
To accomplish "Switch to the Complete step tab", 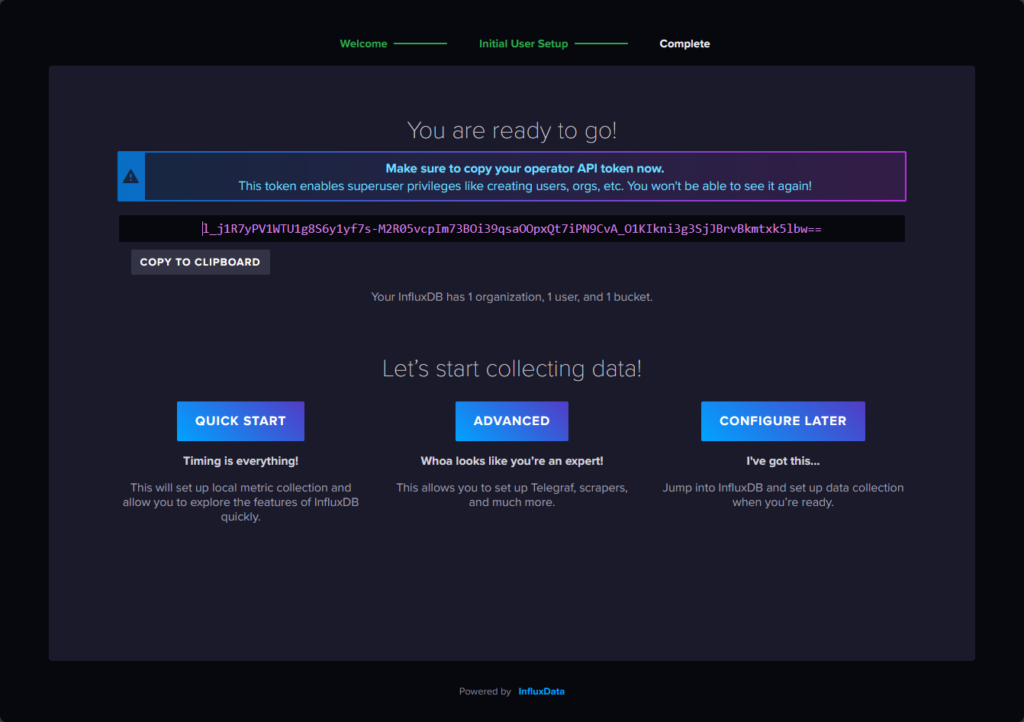I will (x=685, y=43).
